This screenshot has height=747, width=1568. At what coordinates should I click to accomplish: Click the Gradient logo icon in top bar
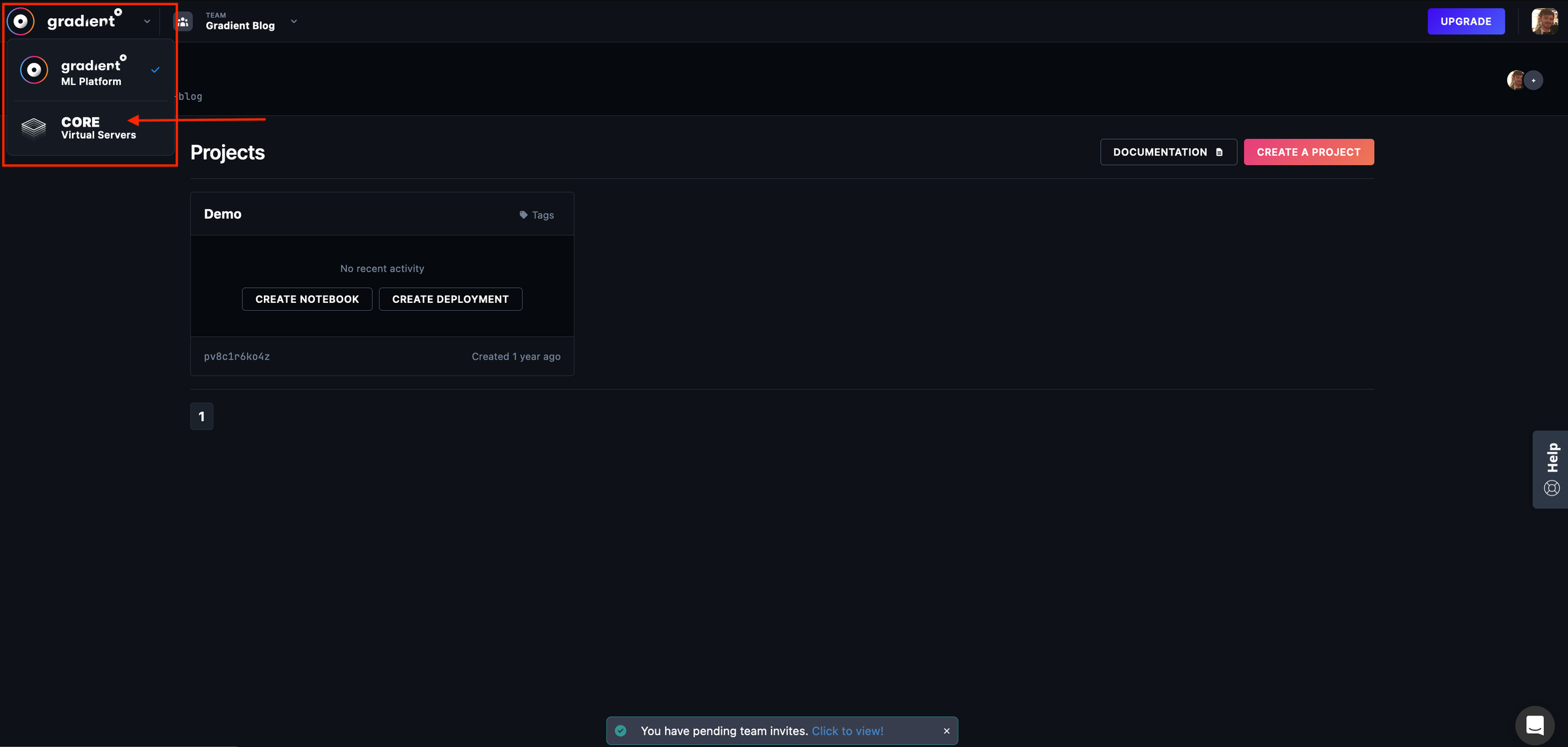point(21,22)
